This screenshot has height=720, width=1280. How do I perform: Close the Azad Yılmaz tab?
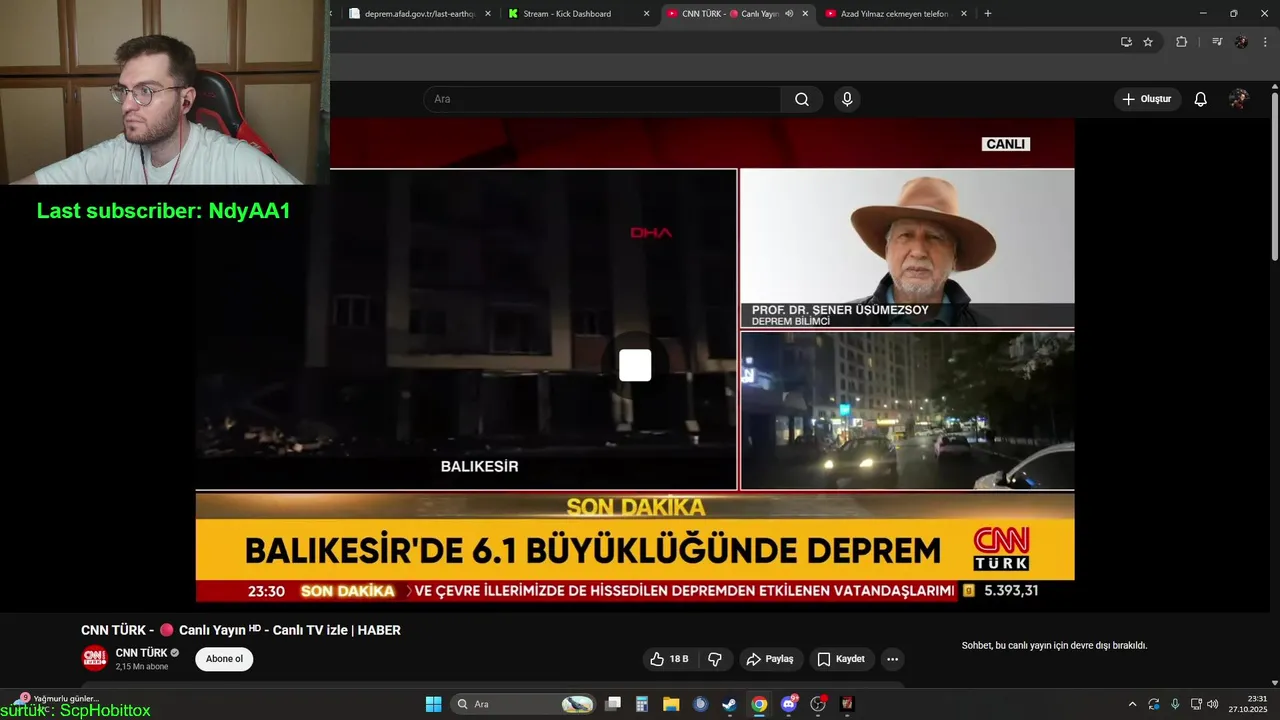click(964, 14)
